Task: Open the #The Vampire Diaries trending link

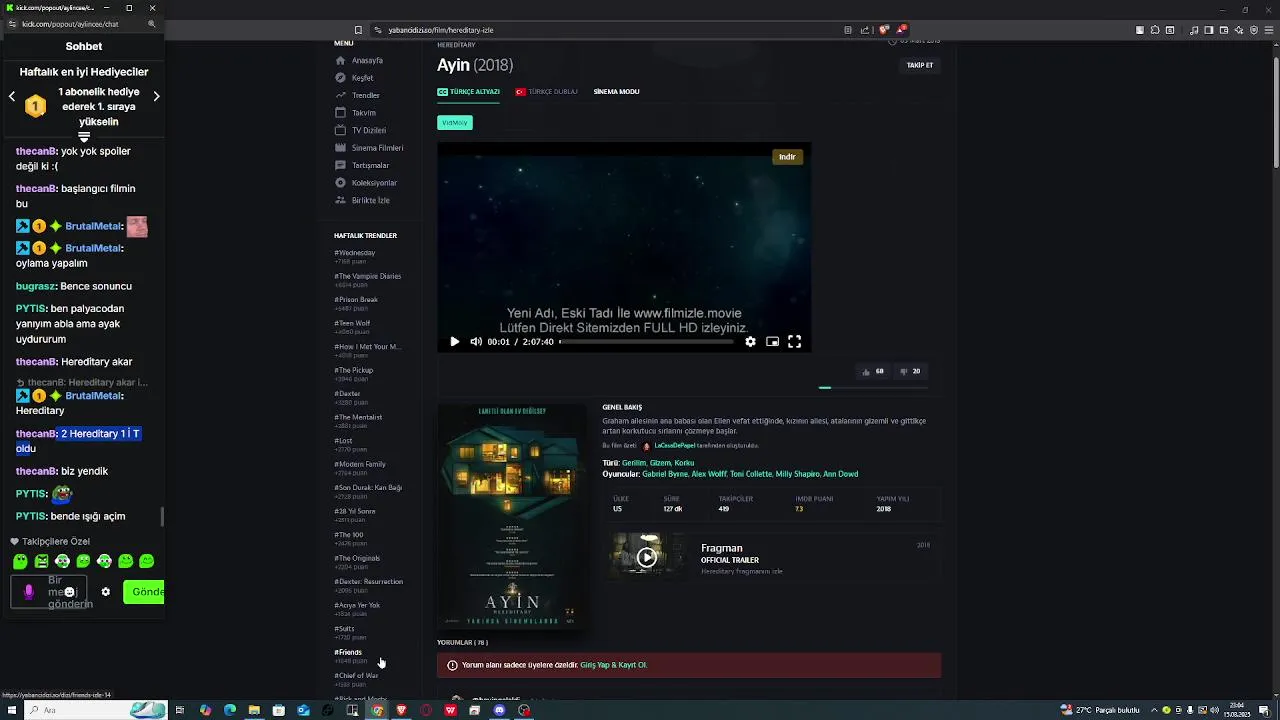Action: pyautogui.click(x=367, y=276)
